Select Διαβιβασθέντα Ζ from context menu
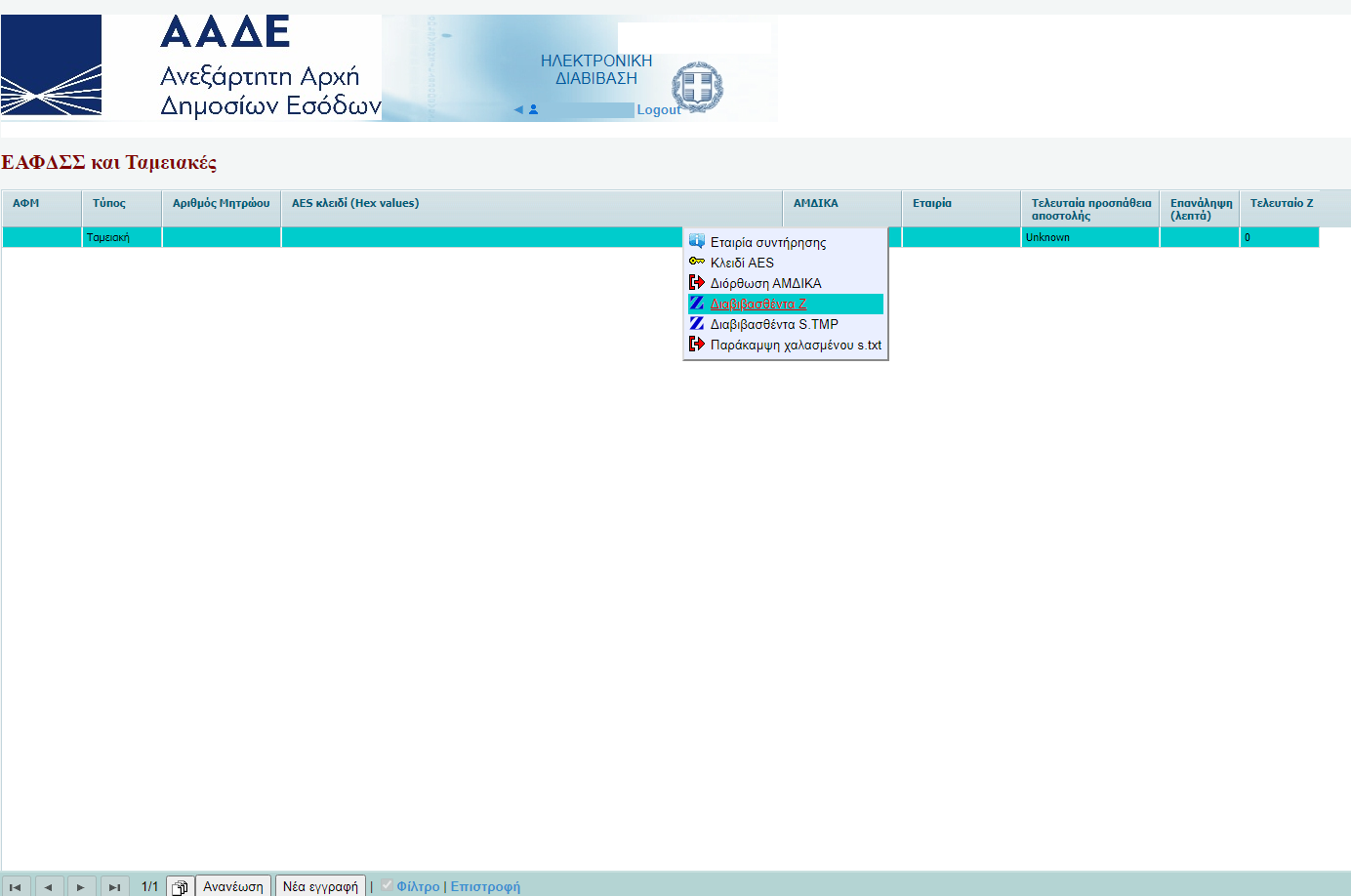The image size is (1351, 896). coord(758,304)
